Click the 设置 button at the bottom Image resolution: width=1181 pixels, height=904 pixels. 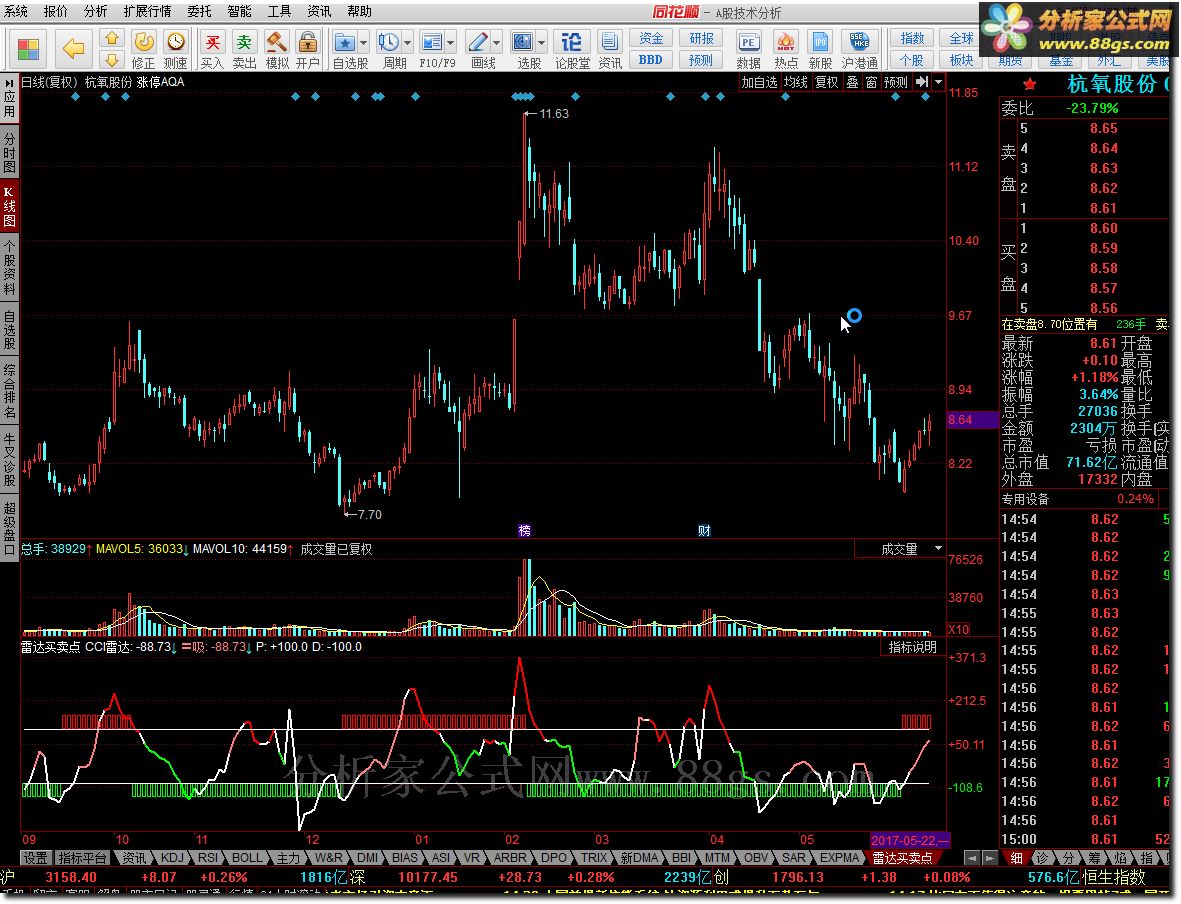[35, 857]
